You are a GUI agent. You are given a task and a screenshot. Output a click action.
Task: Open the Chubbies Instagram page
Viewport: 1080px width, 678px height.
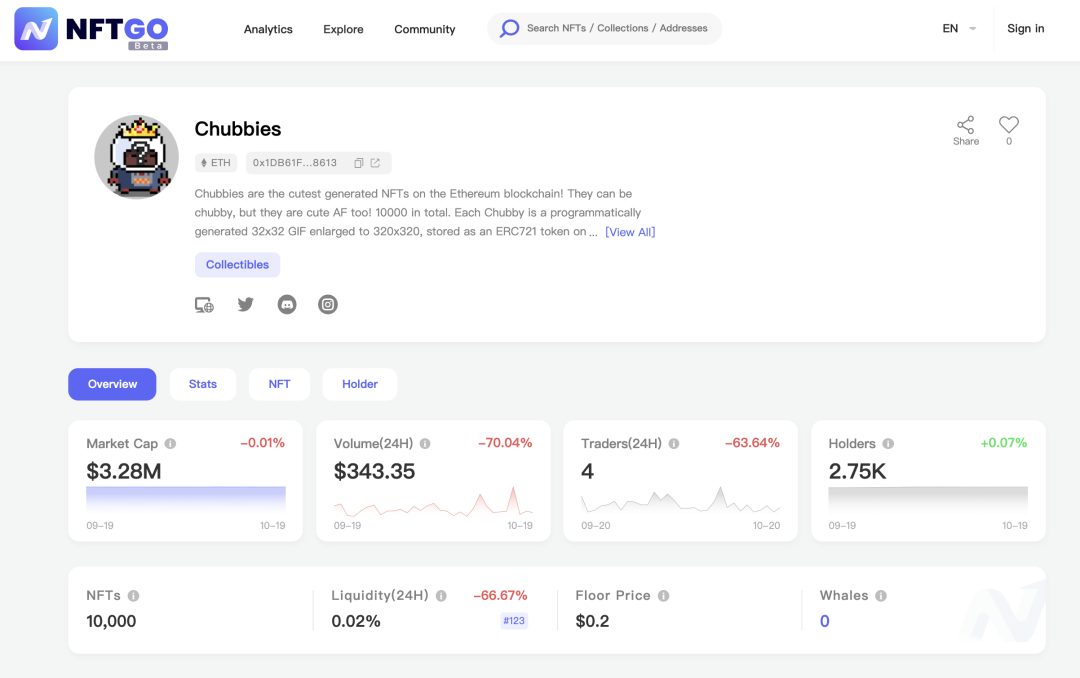click(x=328, y=305)
